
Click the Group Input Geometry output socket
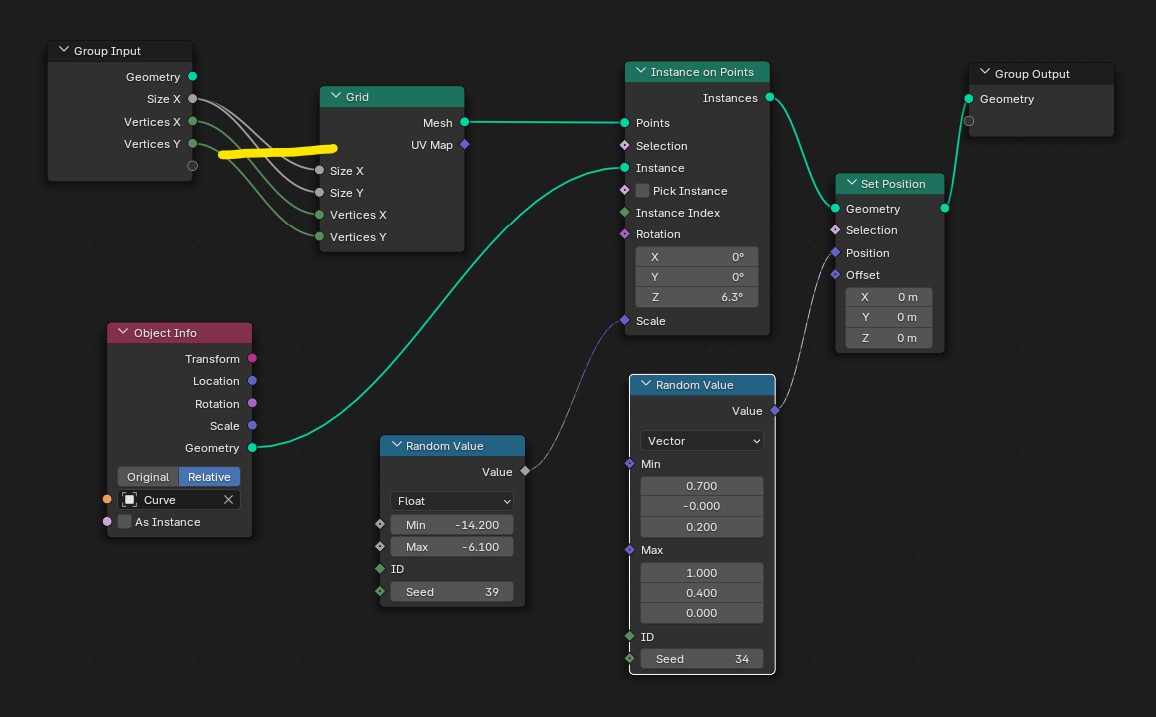point(192,77)
